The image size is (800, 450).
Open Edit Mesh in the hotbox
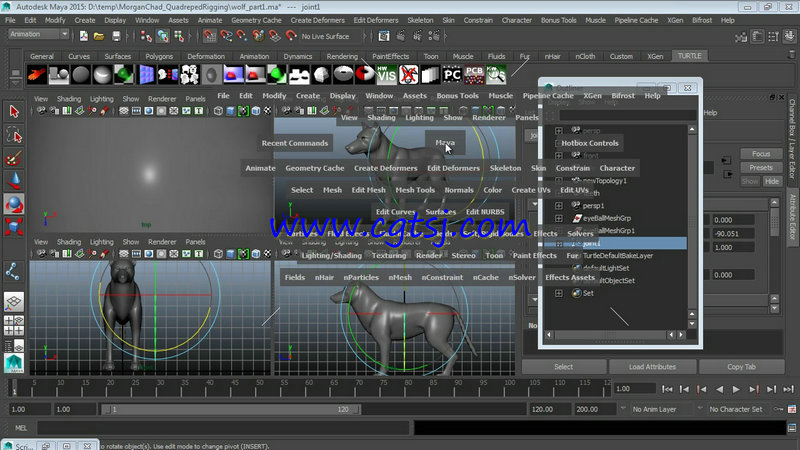click(368, 190)
